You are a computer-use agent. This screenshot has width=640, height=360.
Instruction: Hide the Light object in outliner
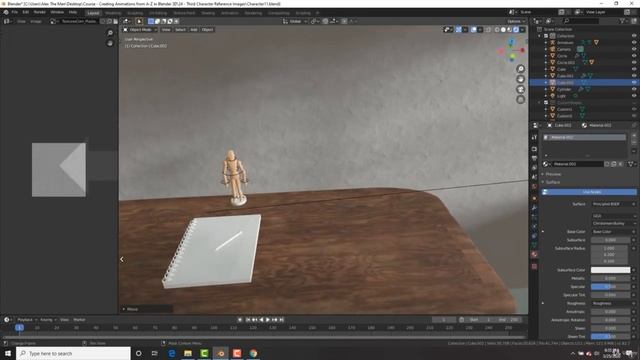pyautogui.click(x=634, y=96)
